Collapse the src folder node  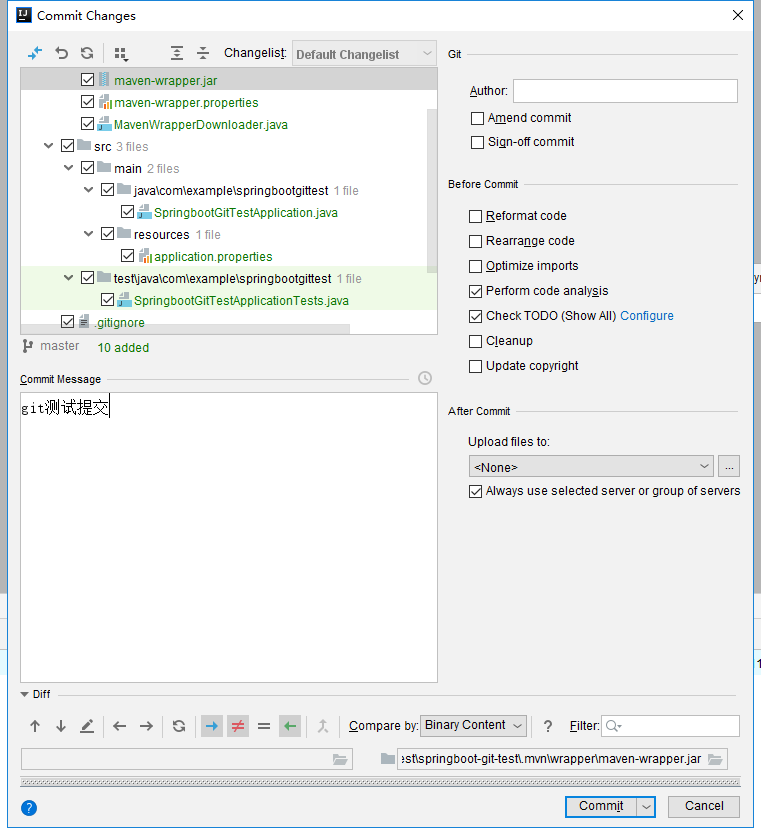pyautogui.click(x=48, y=145)
